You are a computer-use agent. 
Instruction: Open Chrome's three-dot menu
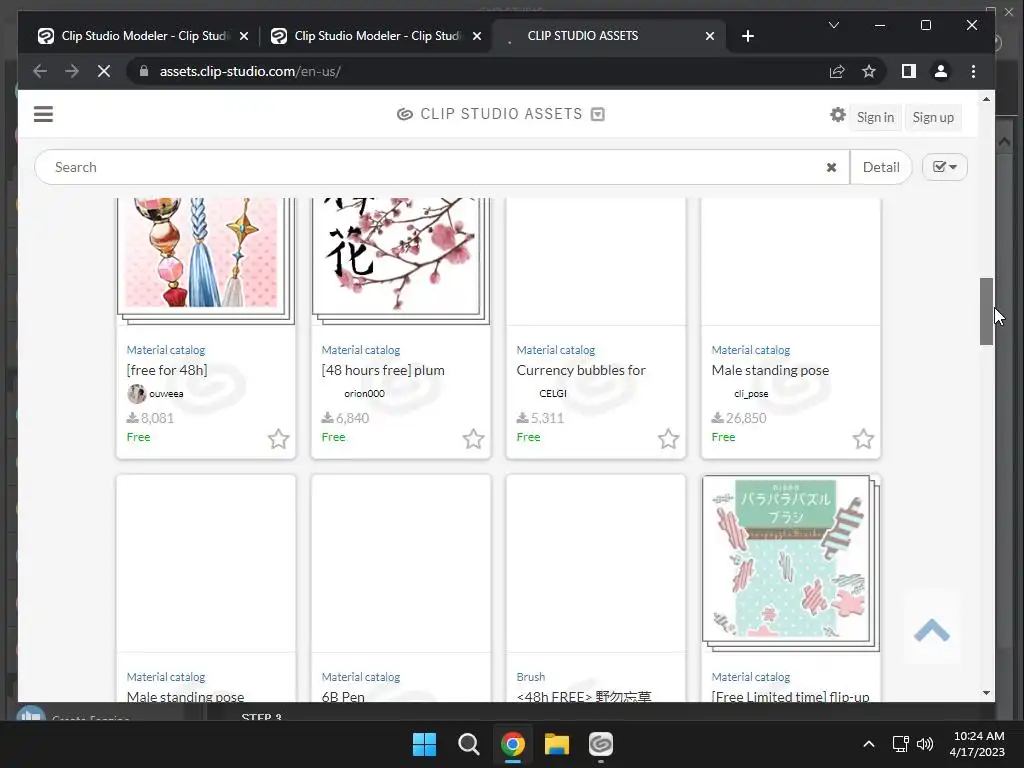click(x=973, y=72)
